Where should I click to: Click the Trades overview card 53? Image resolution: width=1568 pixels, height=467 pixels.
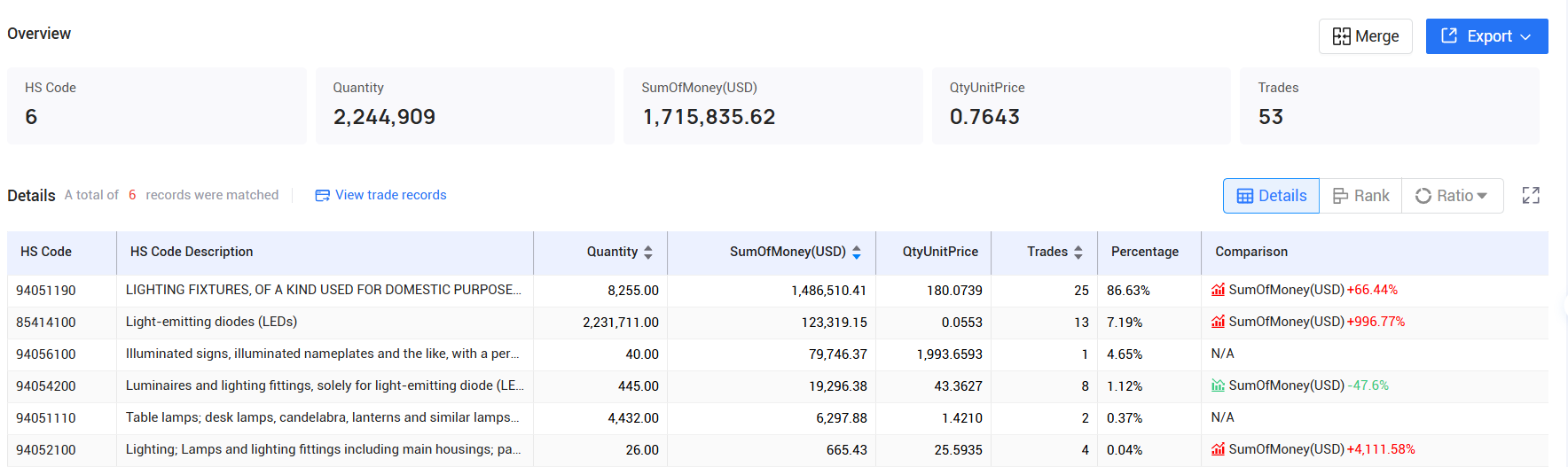[1390, 105]
